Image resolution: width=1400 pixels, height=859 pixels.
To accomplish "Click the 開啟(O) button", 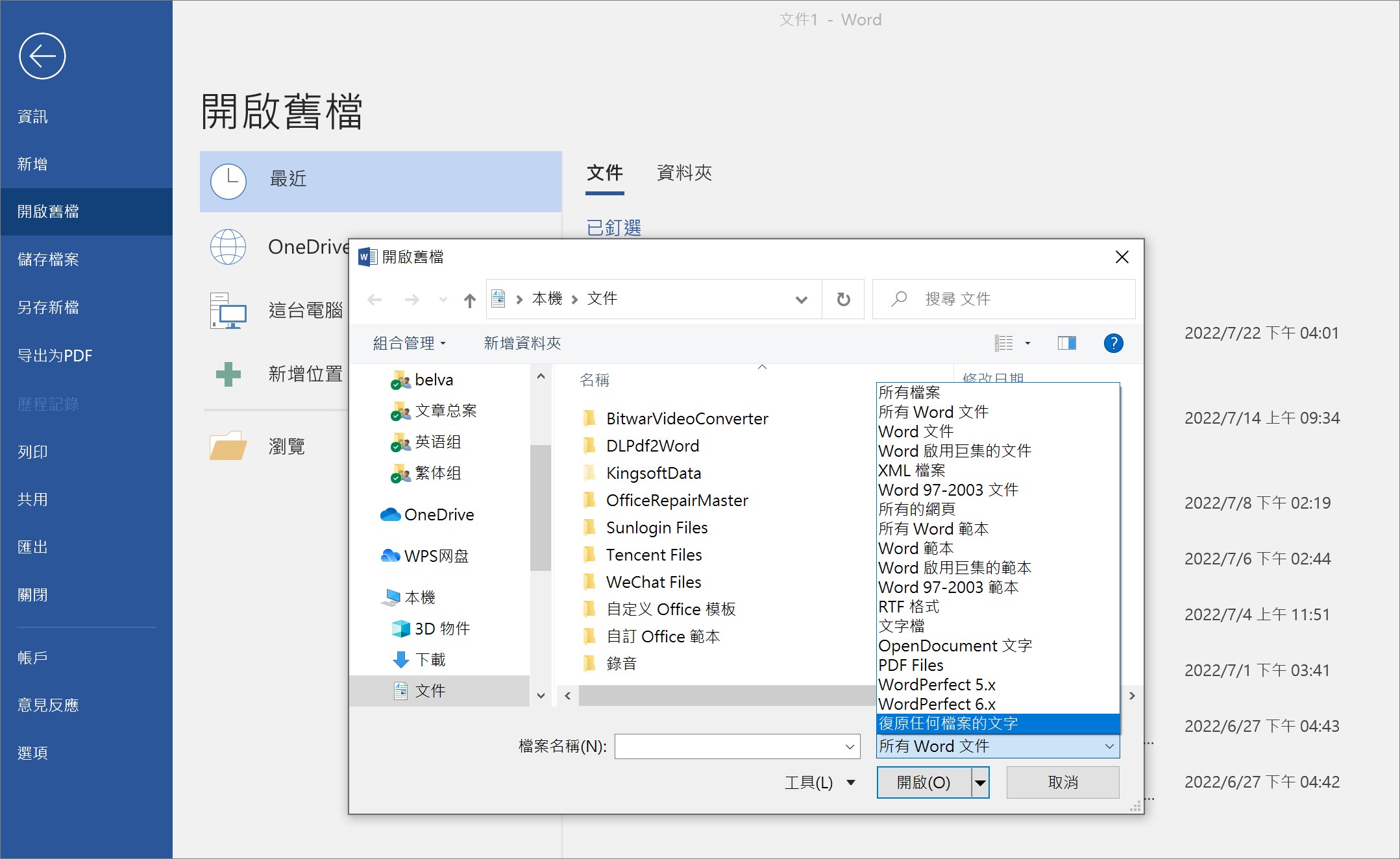I will 924,783.
